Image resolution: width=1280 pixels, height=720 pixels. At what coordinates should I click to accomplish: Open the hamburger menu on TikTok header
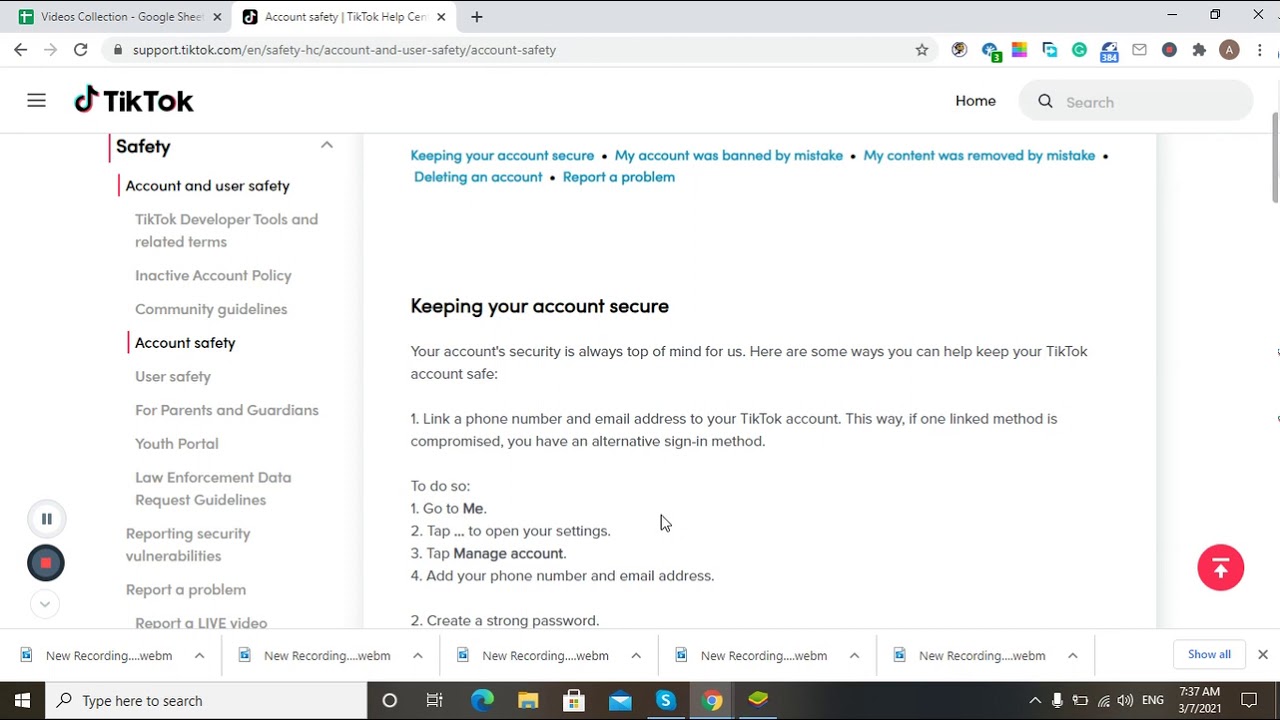[37, 101]
